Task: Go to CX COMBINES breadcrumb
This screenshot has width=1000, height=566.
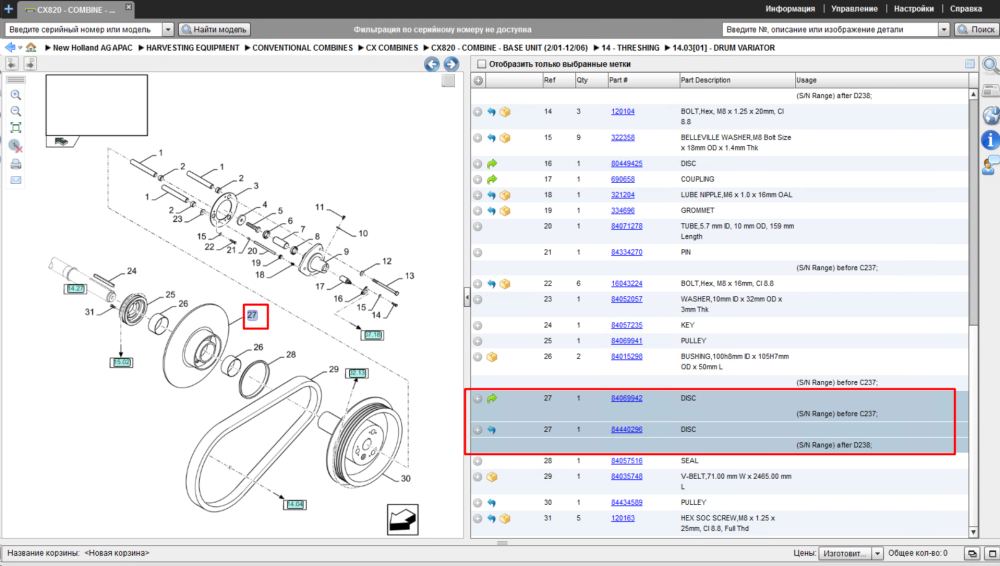Action: (392, 48)
